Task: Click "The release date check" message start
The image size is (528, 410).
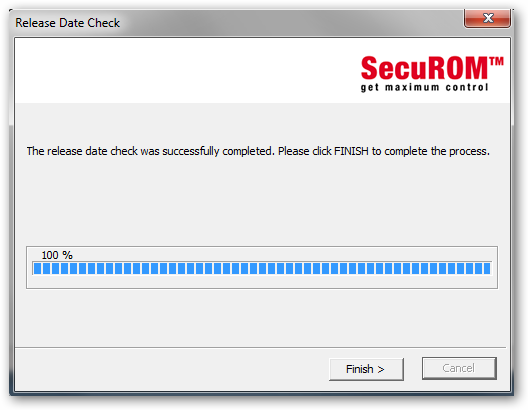Action: coord(82,151)
